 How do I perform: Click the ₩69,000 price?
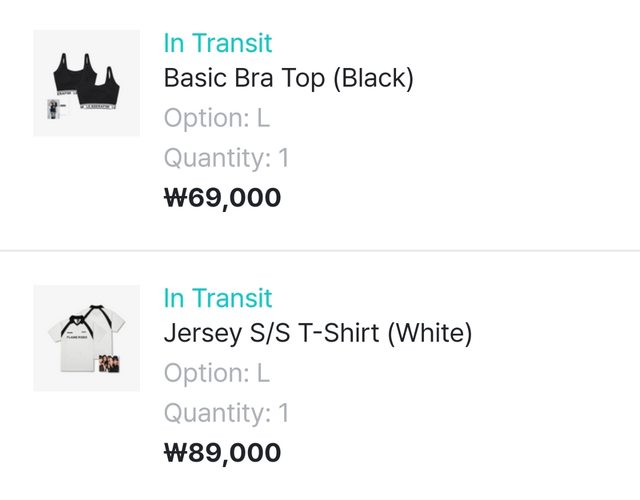point(222,198)
